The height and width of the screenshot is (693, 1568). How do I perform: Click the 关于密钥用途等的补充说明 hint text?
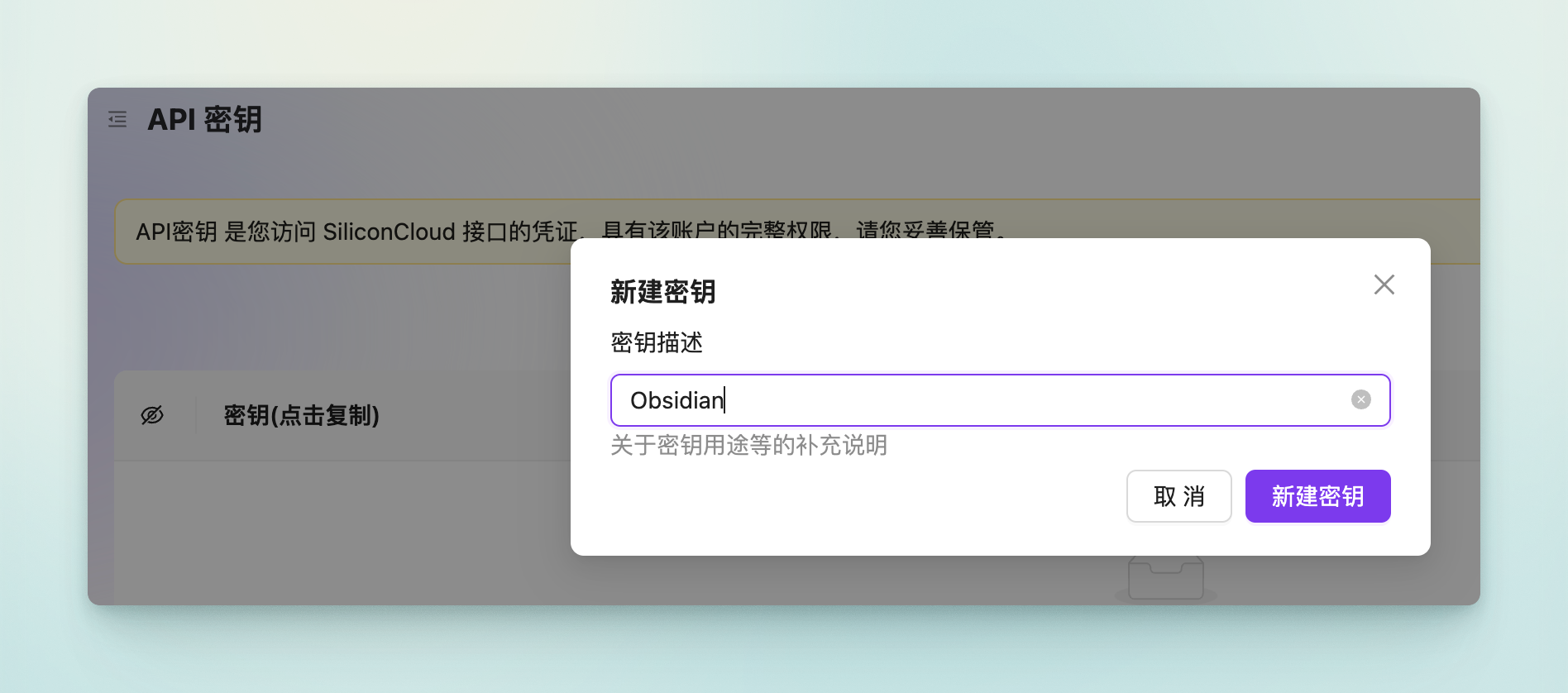coord(748,445)
